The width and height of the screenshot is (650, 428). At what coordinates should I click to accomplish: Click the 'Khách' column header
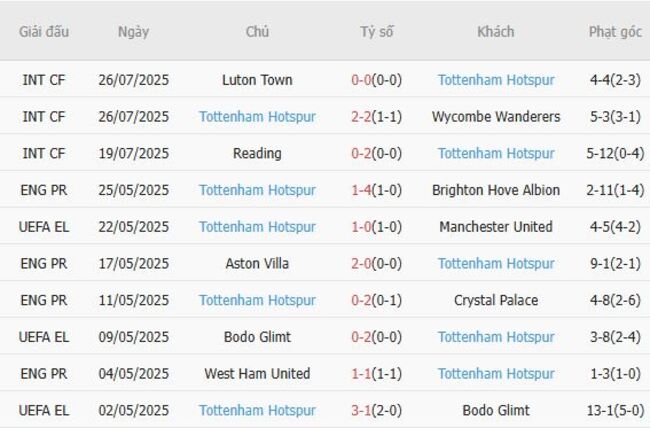pos(496,32)
